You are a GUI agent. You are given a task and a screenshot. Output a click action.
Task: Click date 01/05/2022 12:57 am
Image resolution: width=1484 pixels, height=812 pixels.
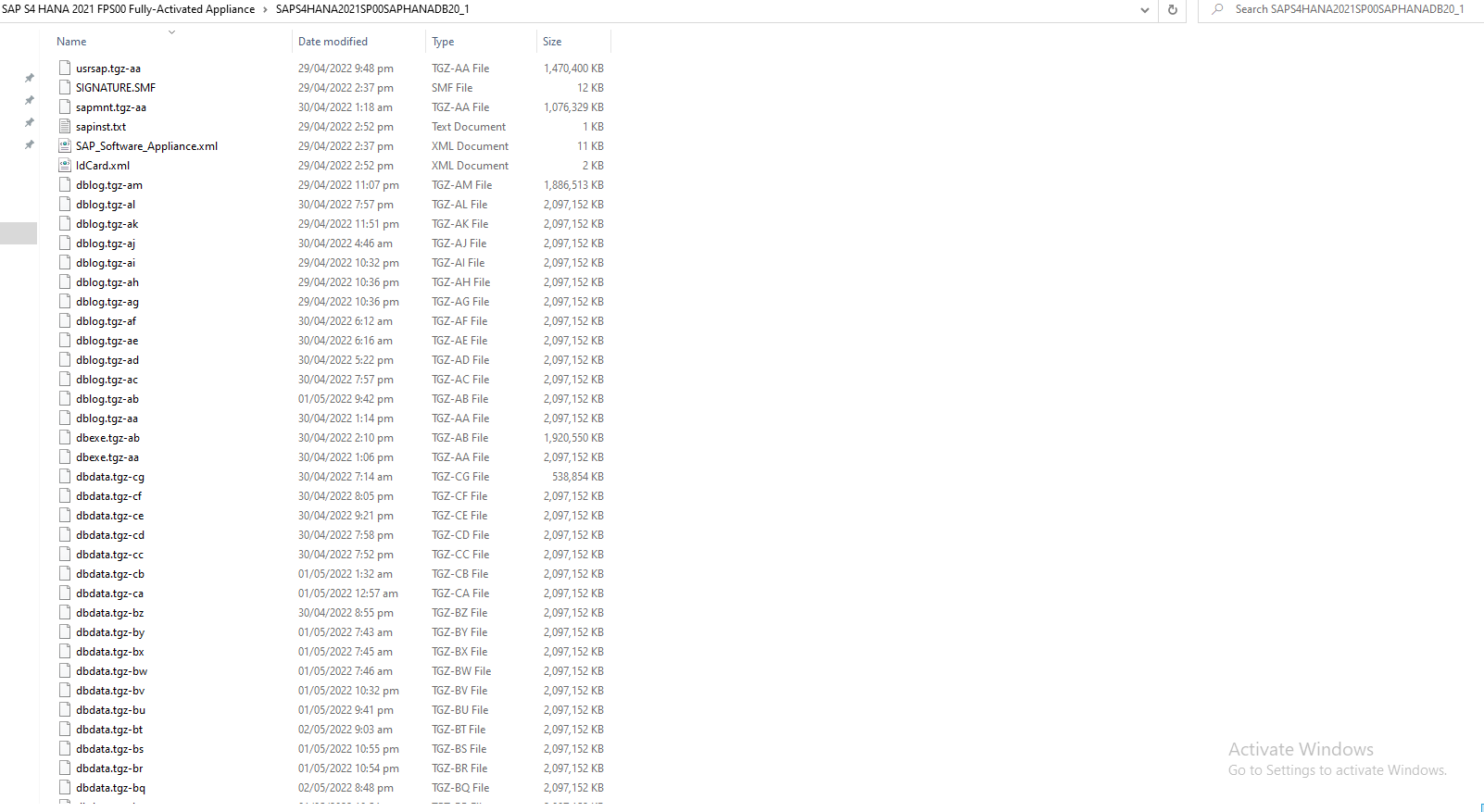[348, 593]
